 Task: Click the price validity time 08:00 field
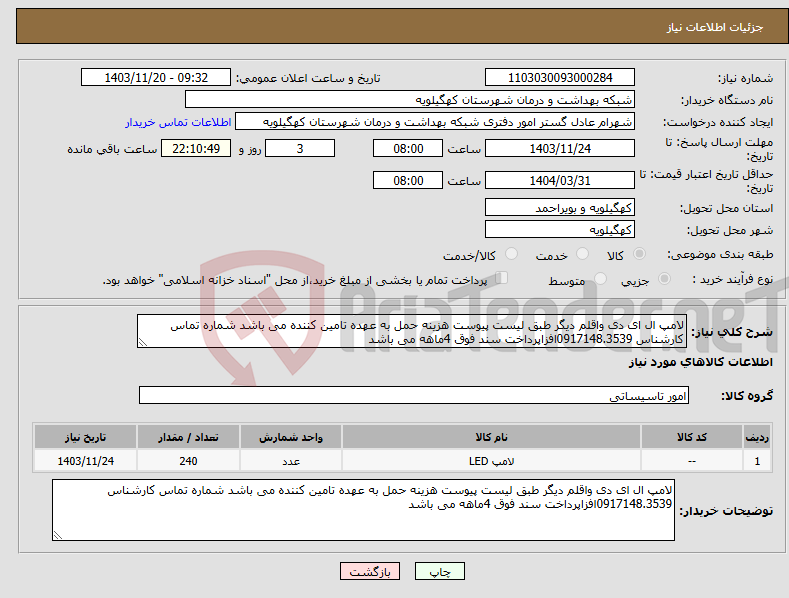point(408,180)
